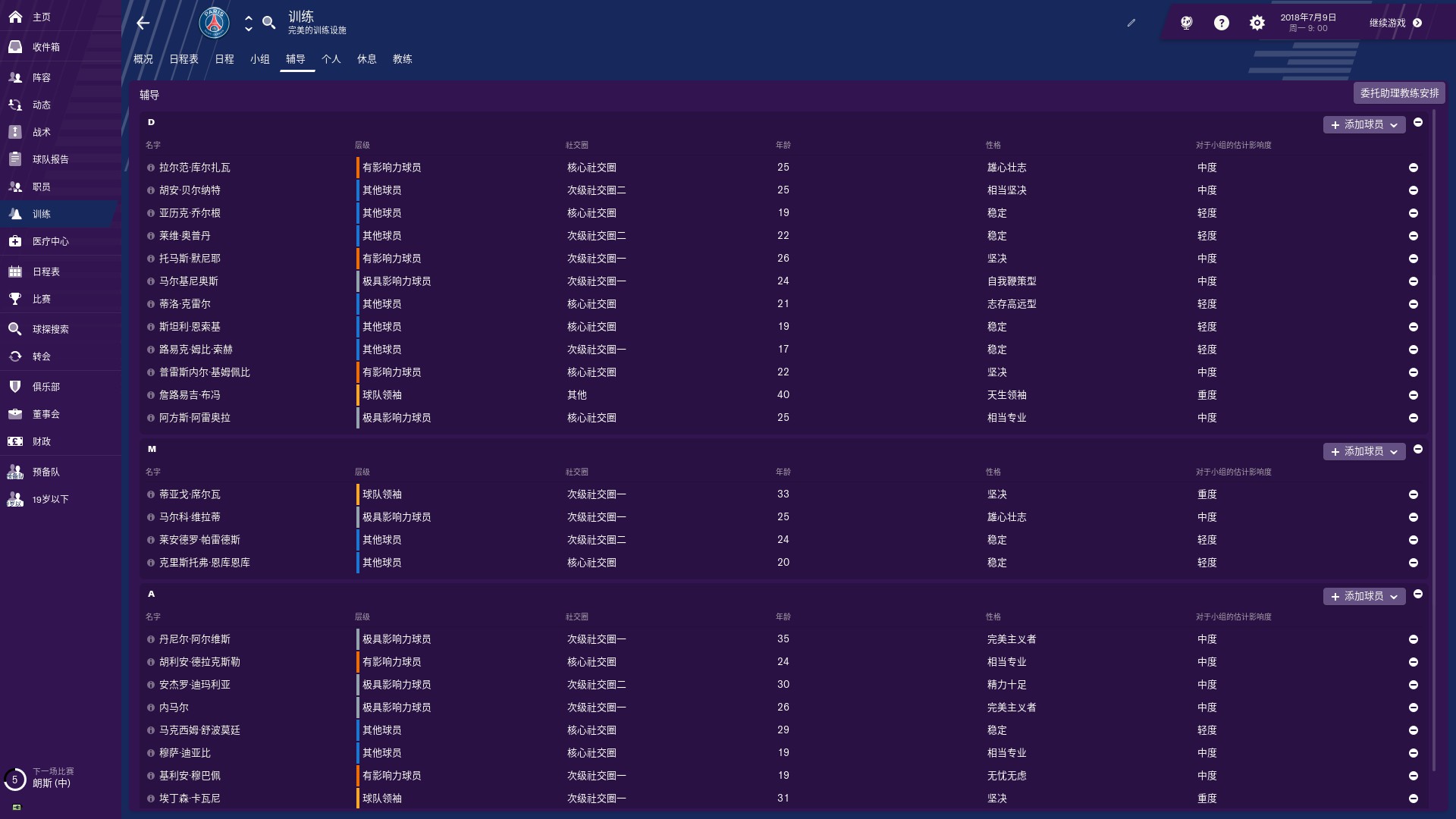1456x819 pixels.
Task: Open 添加球员 dropdown for group A
Action: (1363, 596)
